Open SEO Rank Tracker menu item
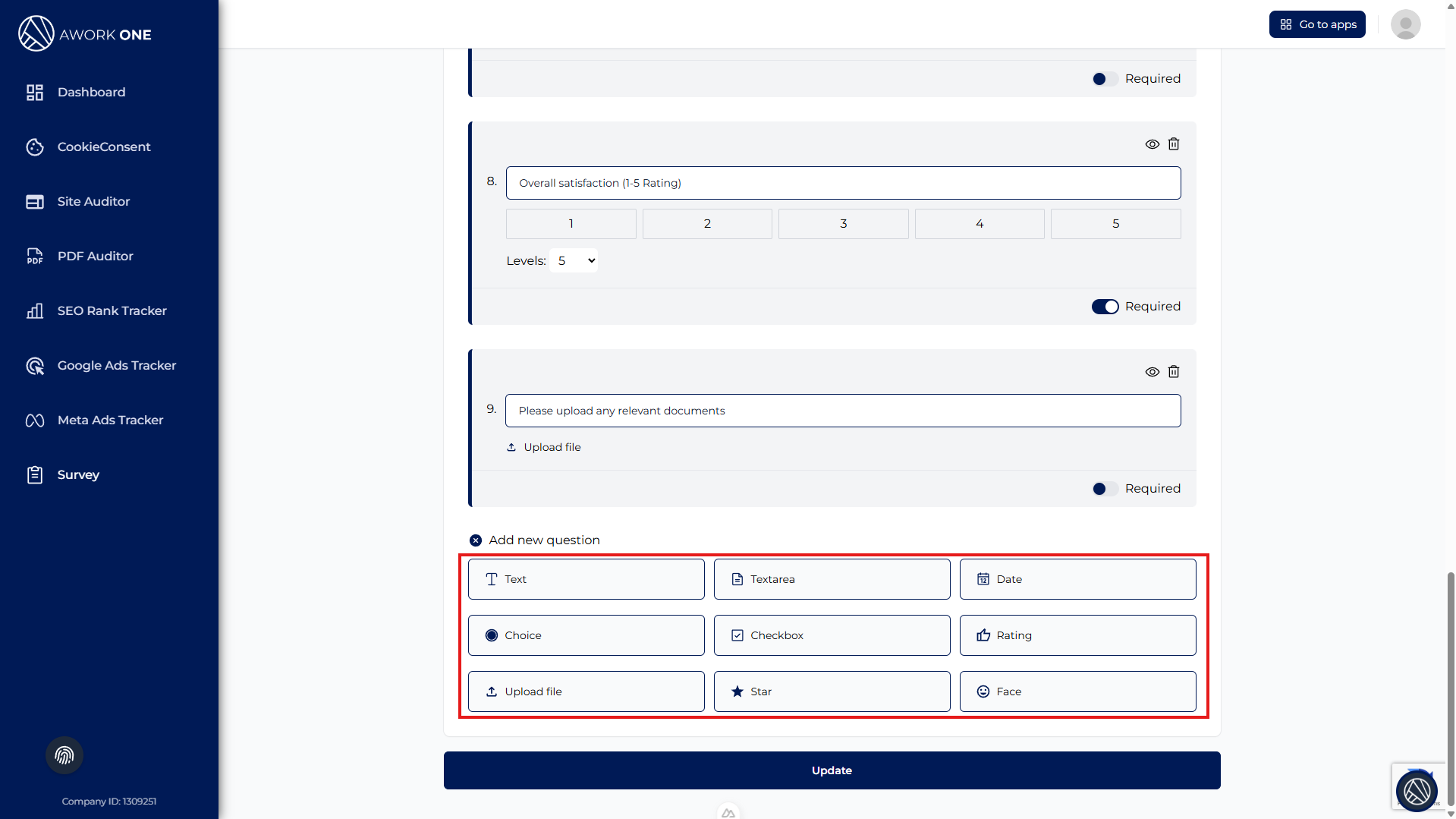Screen dimensions: 1456x819 [x=112, y=310]
